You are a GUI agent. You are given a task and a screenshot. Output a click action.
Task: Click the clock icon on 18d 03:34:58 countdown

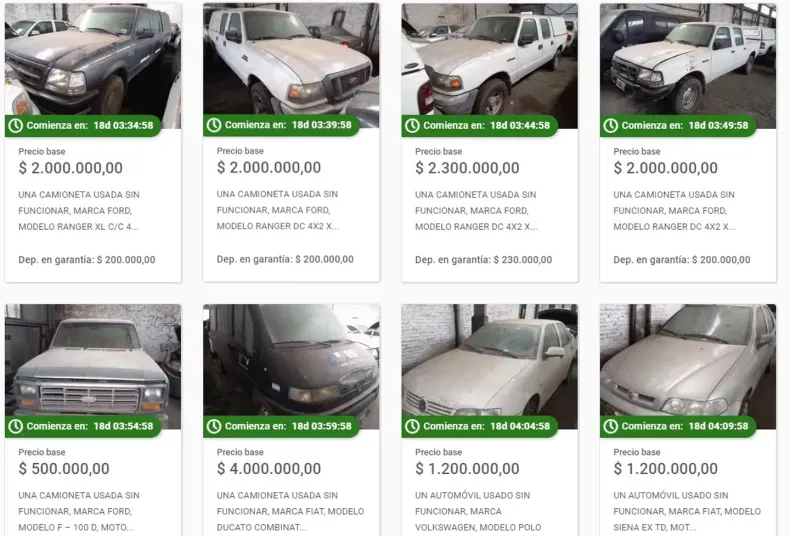(x=16, y=125)
